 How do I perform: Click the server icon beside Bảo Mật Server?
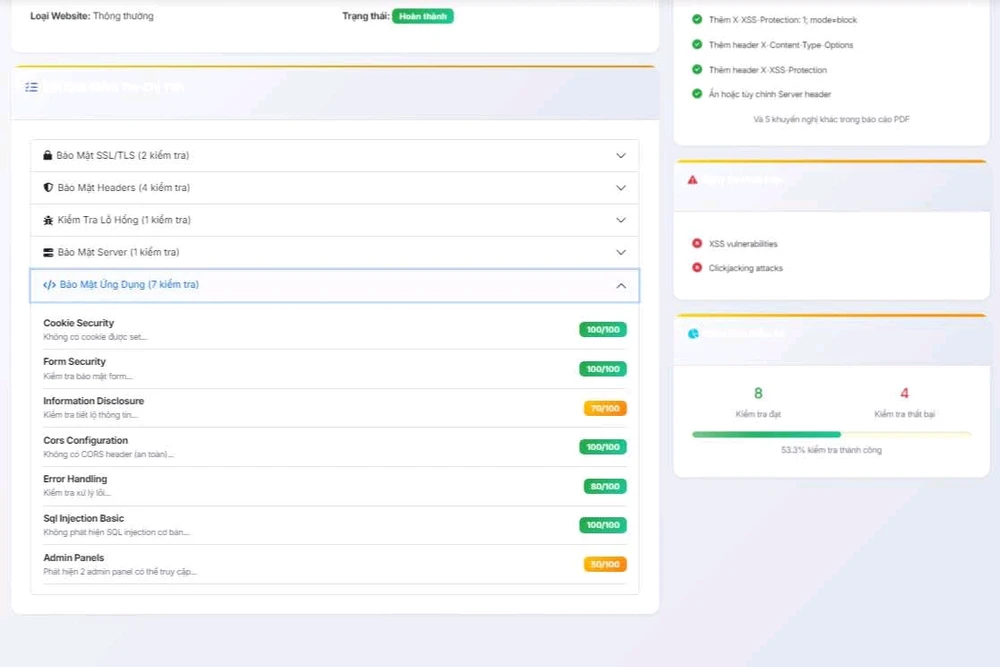(x=47, y=253)
